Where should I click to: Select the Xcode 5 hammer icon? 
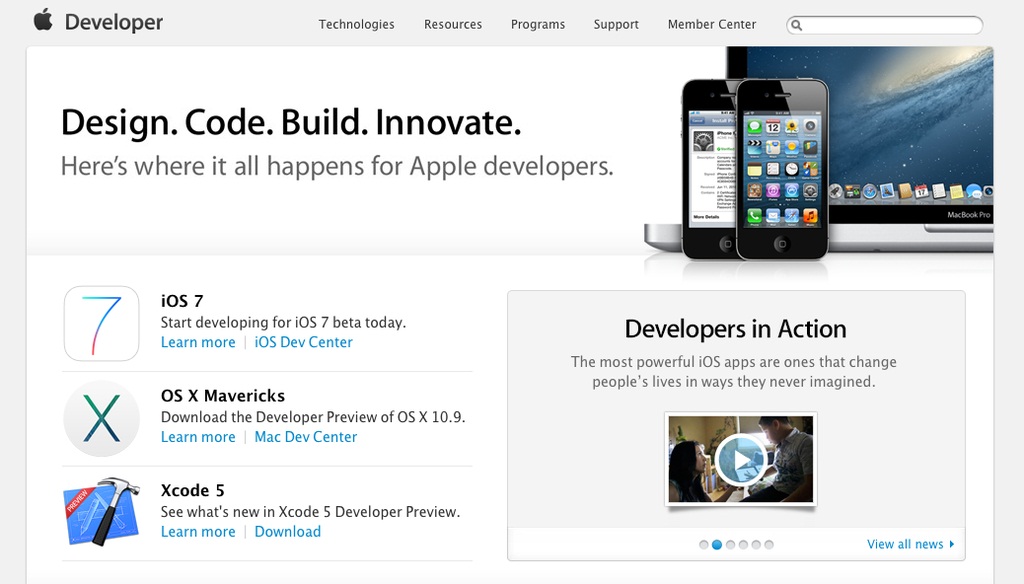pyautogui.click(x=101, y=511)
